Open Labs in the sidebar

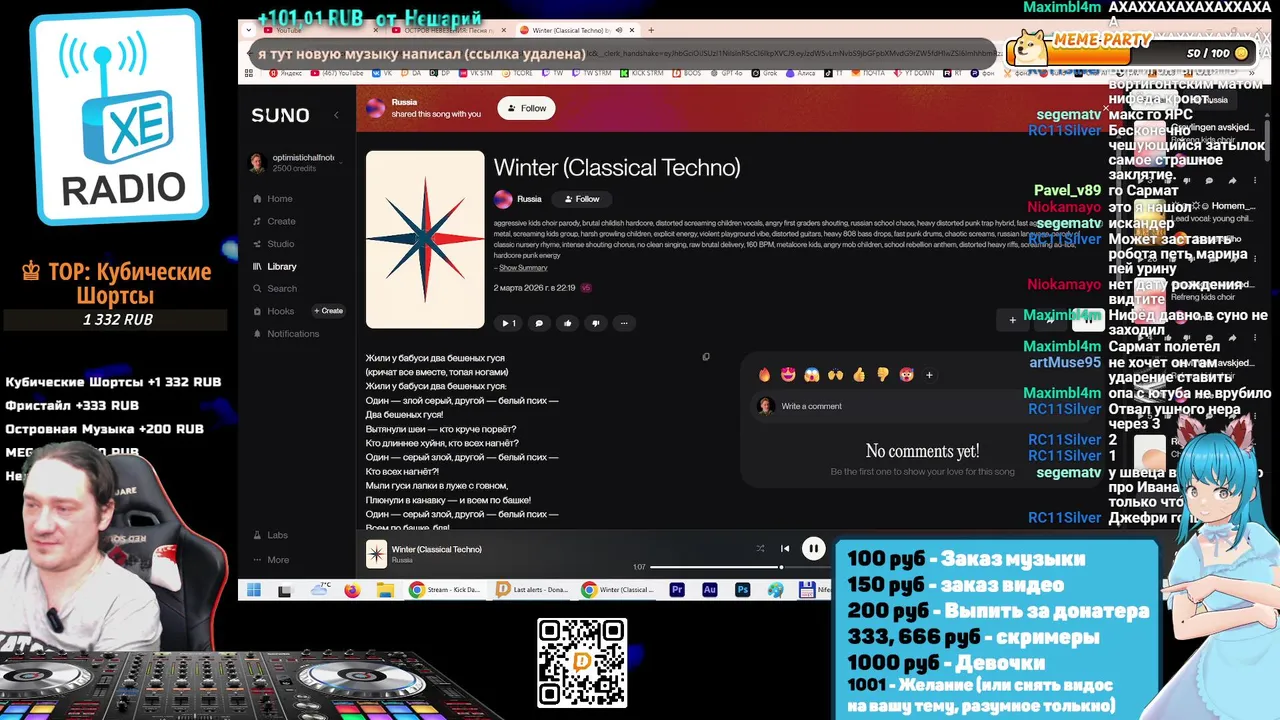(x=270, y=535)
